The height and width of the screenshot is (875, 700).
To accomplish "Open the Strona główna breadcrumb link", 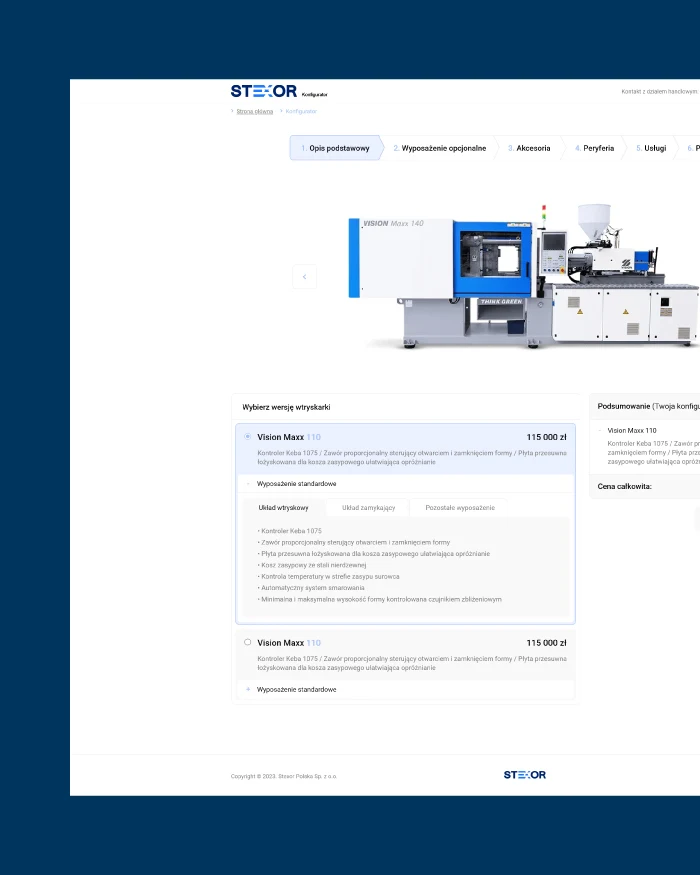I will [x=255, y=112].
